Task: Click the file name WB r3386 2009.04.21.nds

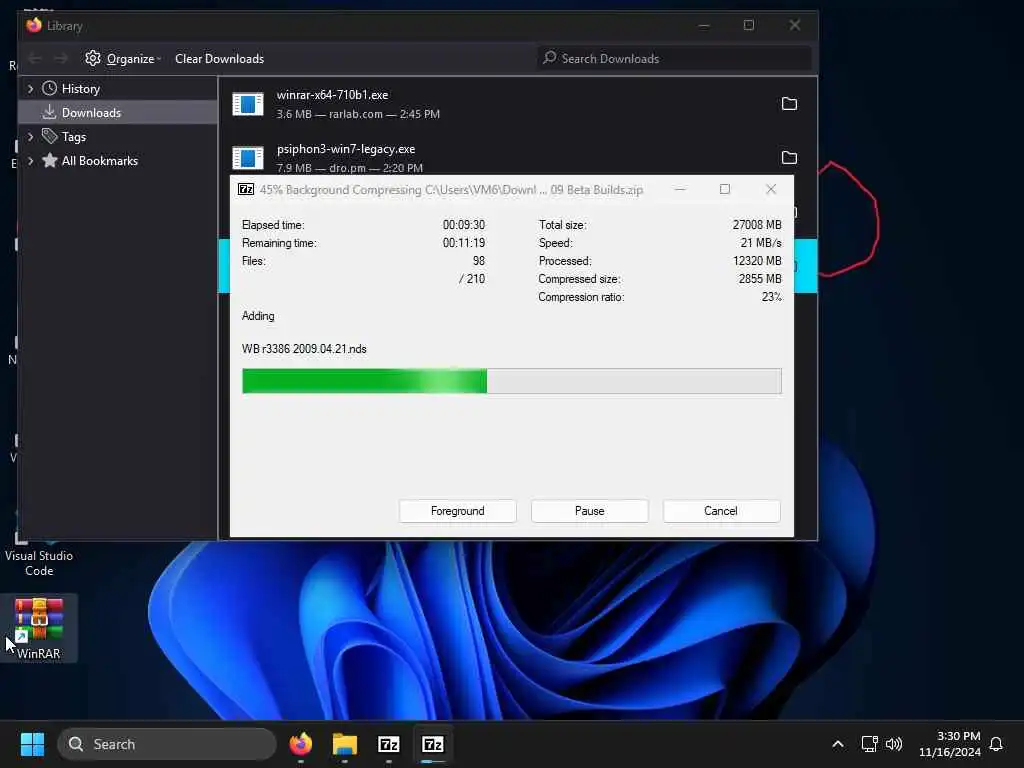Action: click(304, 349)
